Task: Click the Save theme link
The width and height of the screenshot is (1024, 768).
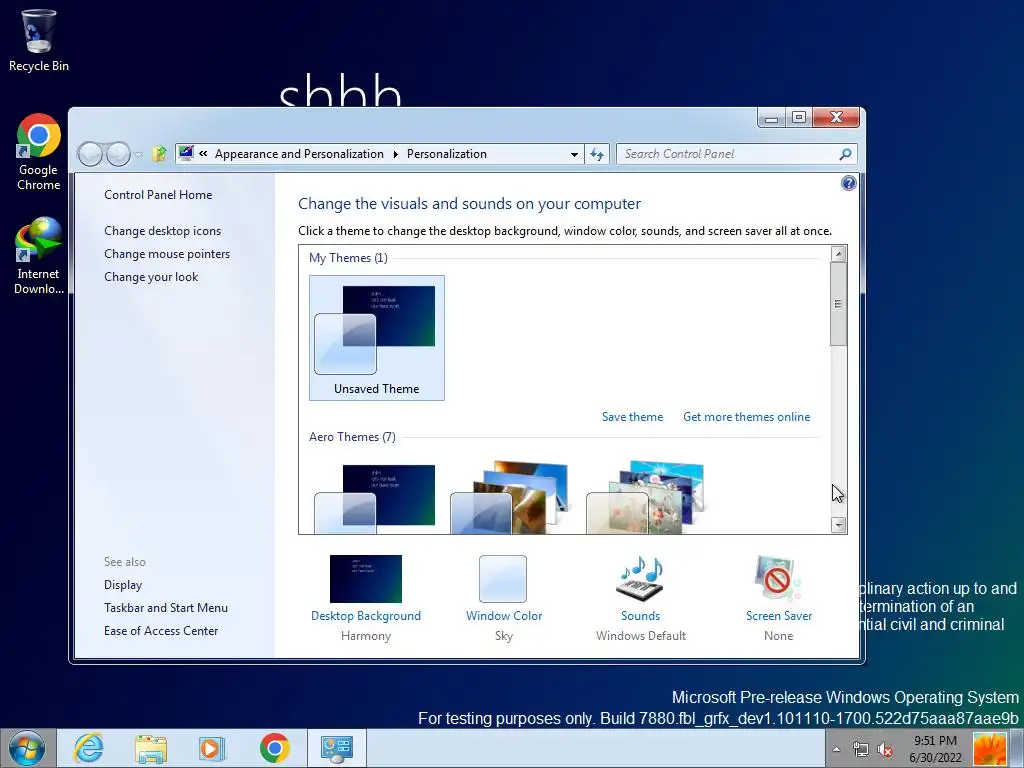Action: (x=632, y=417)
